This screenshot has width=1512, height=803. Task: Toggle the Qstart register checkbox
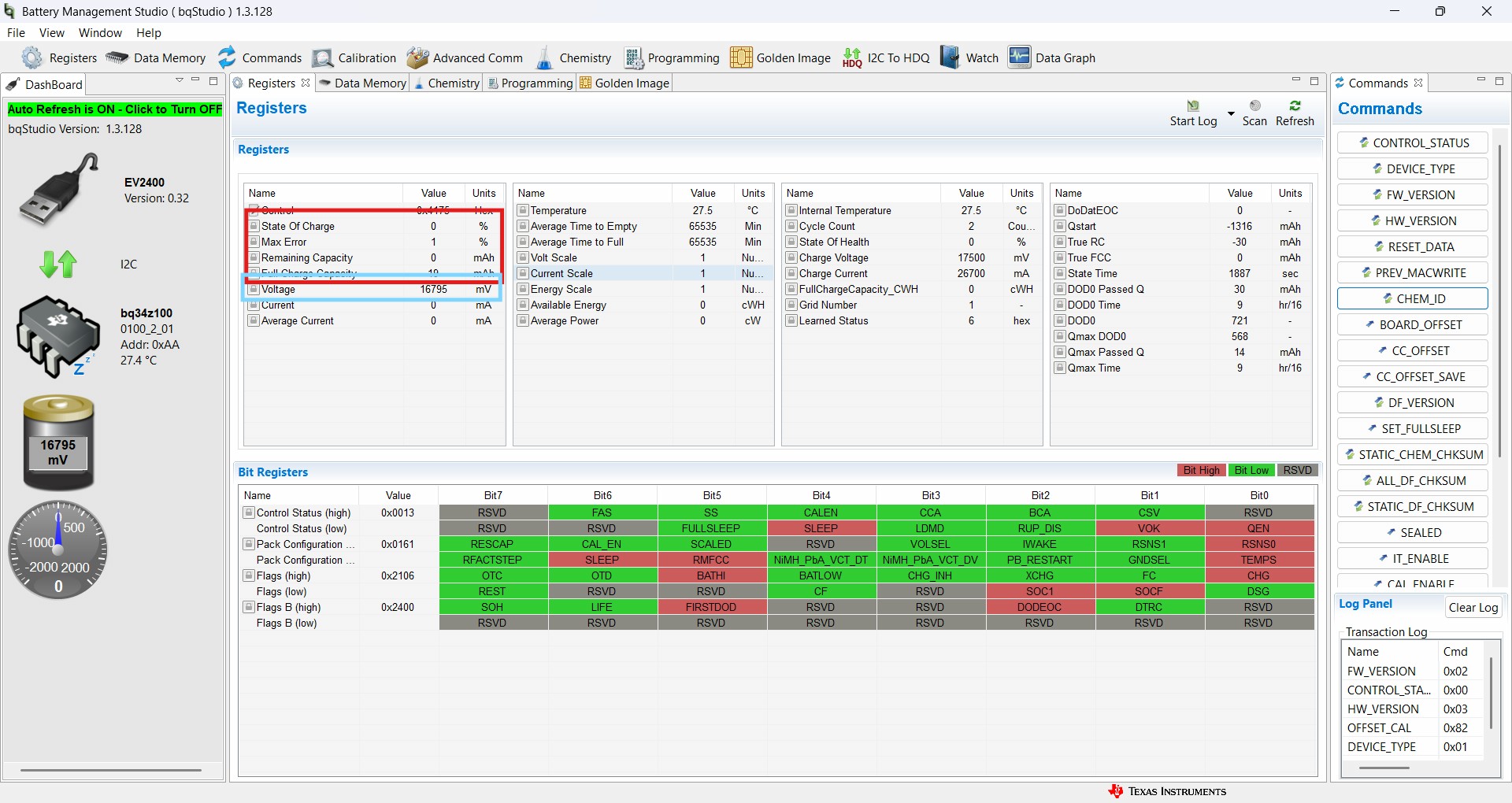pos(1060,226)
